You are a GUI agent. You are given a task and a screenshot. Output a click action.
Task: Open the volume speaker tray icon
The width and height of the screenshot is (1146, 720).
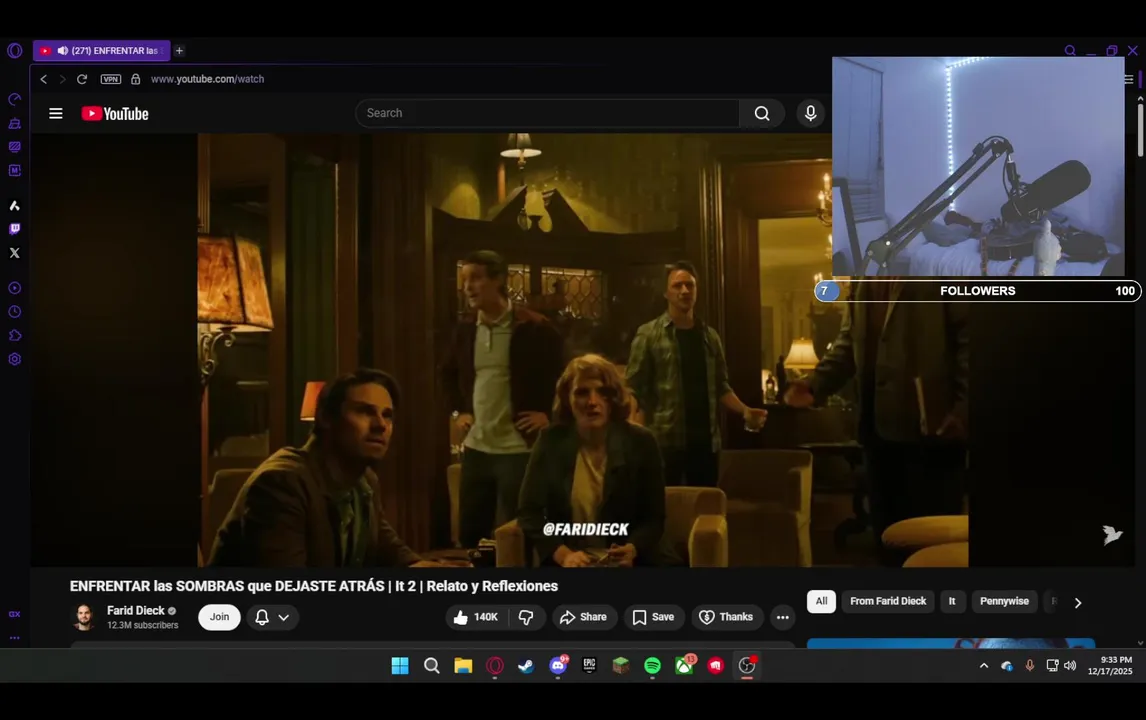tap(1070, 665)
